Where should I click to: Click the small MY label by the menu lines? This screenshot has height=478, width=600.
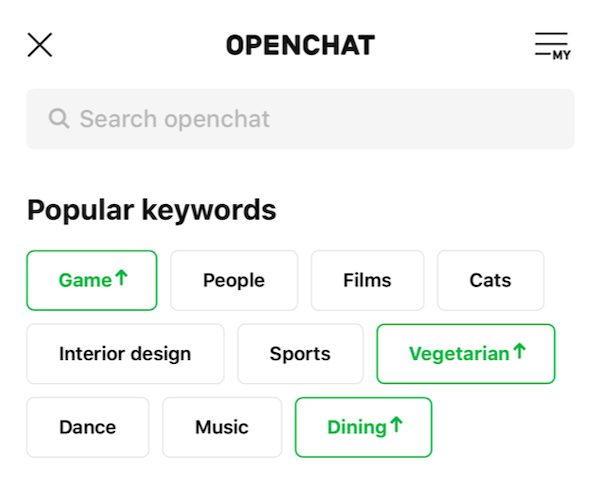(x=562, y=55)
